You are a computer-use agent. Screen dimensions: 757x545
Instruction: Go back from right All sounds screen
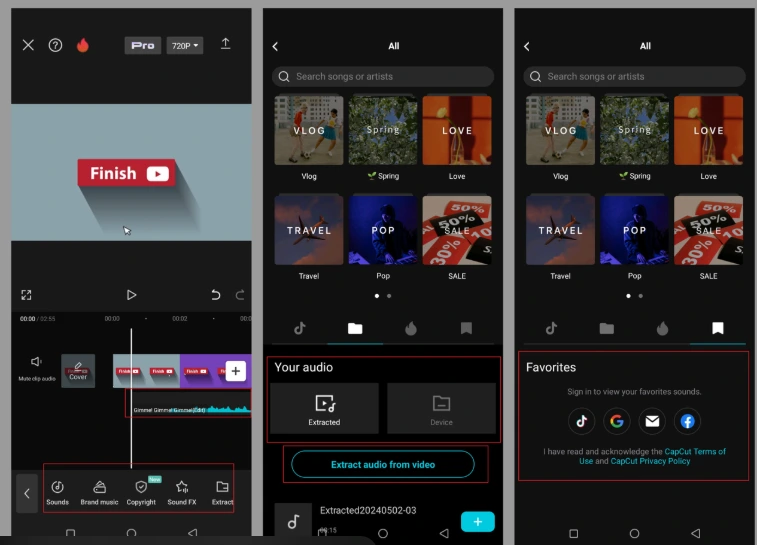[527, 46]
